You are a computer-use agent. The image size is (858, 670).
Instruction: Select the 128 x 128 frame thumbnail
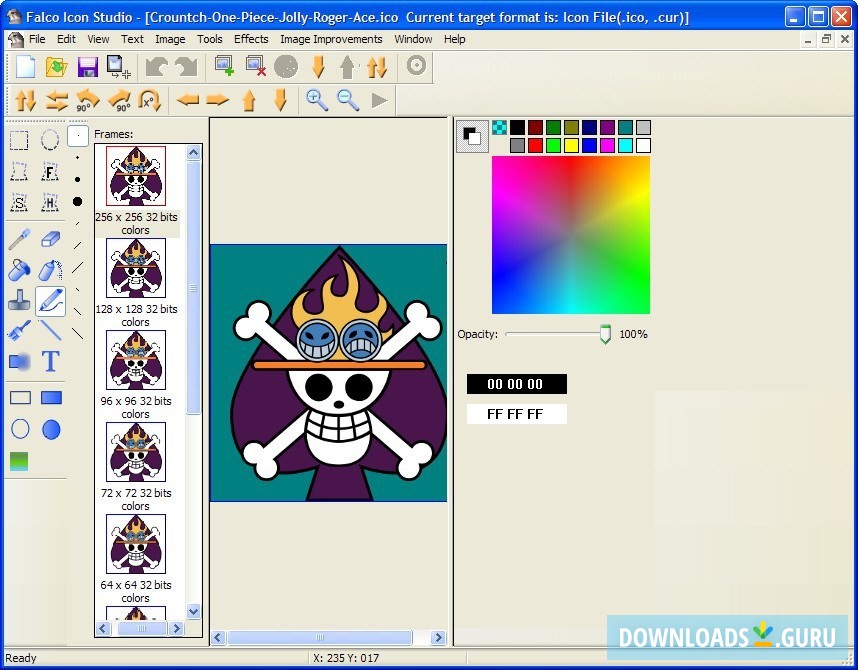click(x=136, y=268)
